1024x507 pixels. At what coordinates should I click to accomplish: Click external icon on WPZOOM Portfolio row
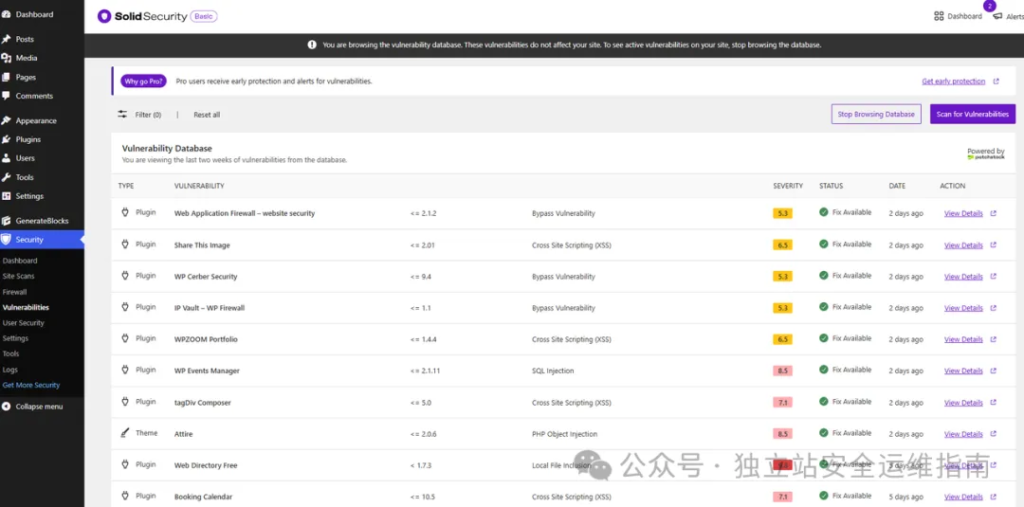pyautogui.click(x=993, y=339)
